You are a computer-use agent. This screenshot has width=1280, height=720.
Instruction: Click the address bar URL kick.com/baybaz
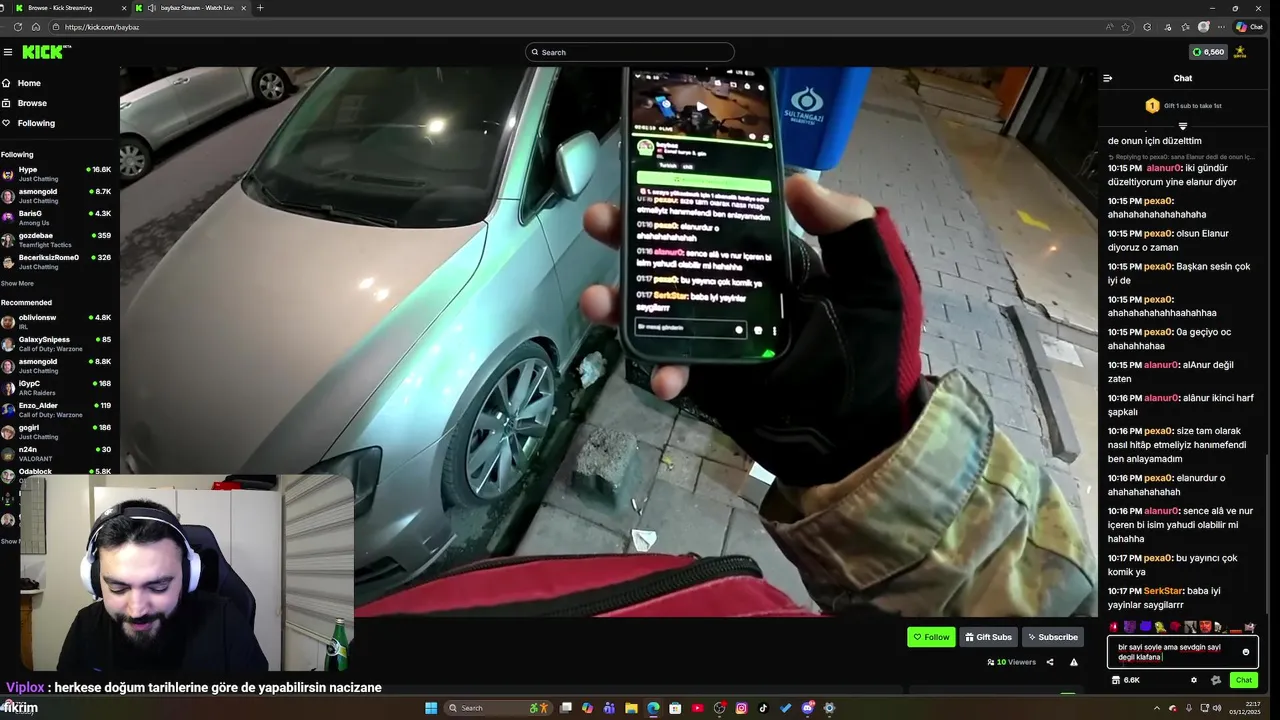[x=102, y=27]
